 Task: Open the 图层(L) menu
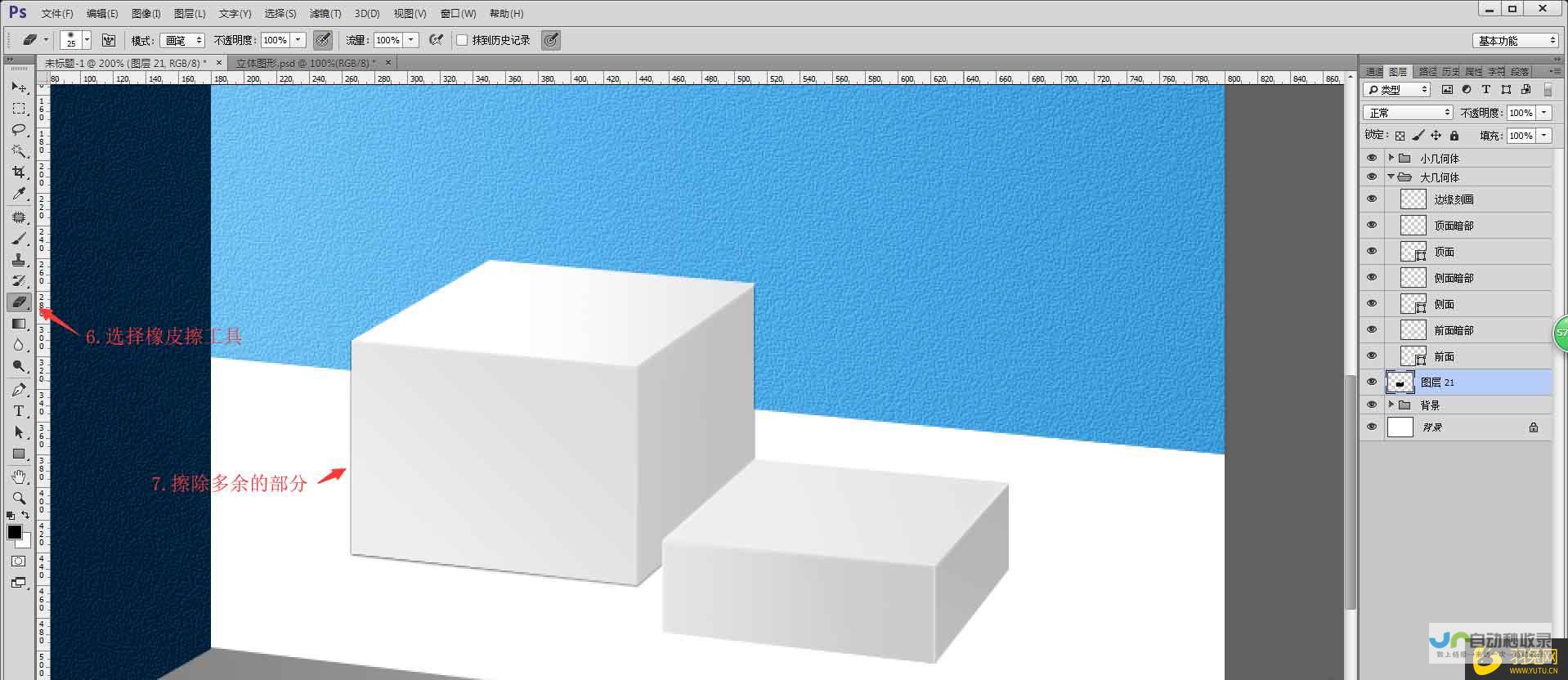[x=190, y=13]
